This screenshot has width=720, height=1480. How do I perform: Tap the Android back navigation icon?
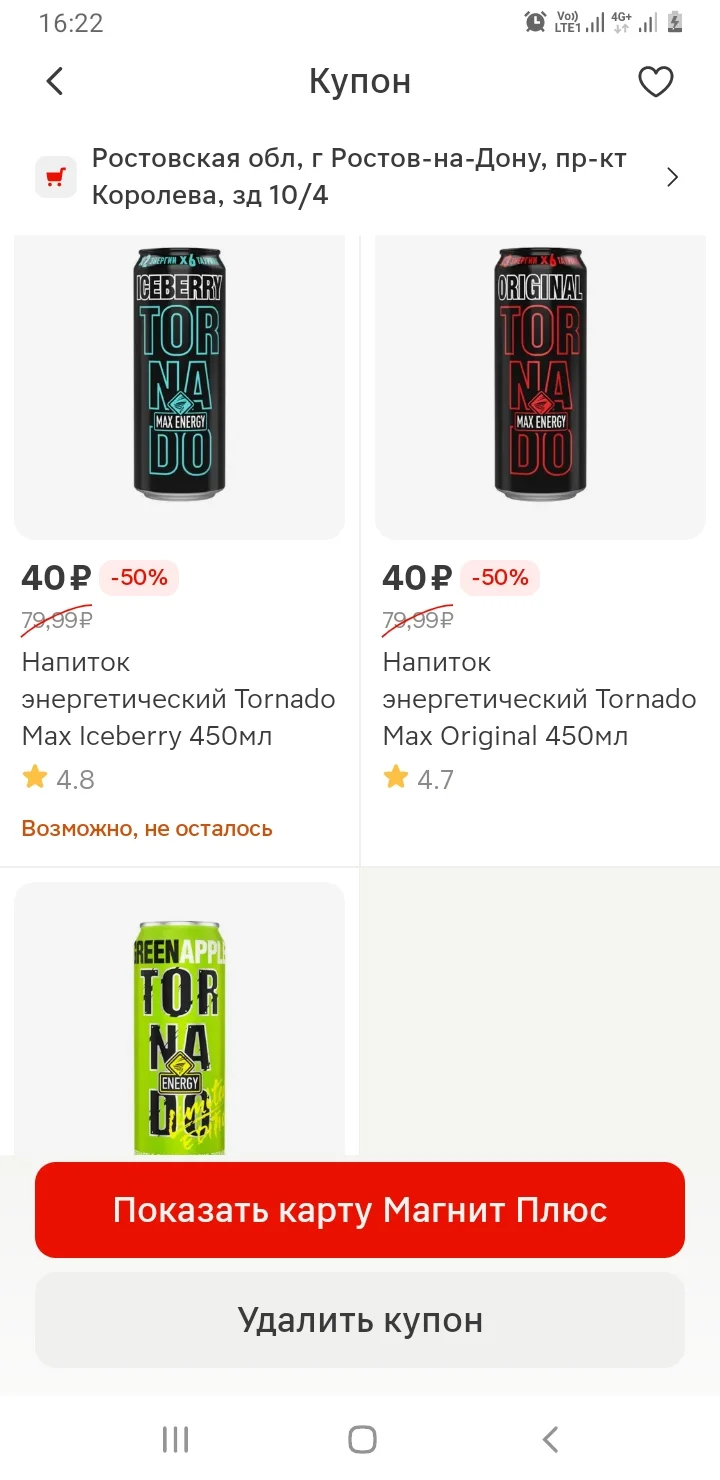[549, 1439]
